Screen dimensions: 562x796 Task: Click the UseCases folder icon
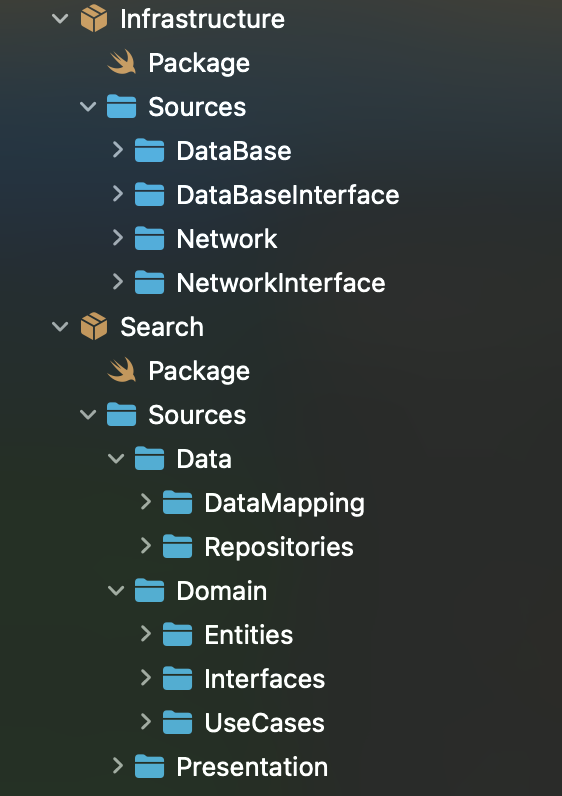pyautogui.click(x=178, y=723)
